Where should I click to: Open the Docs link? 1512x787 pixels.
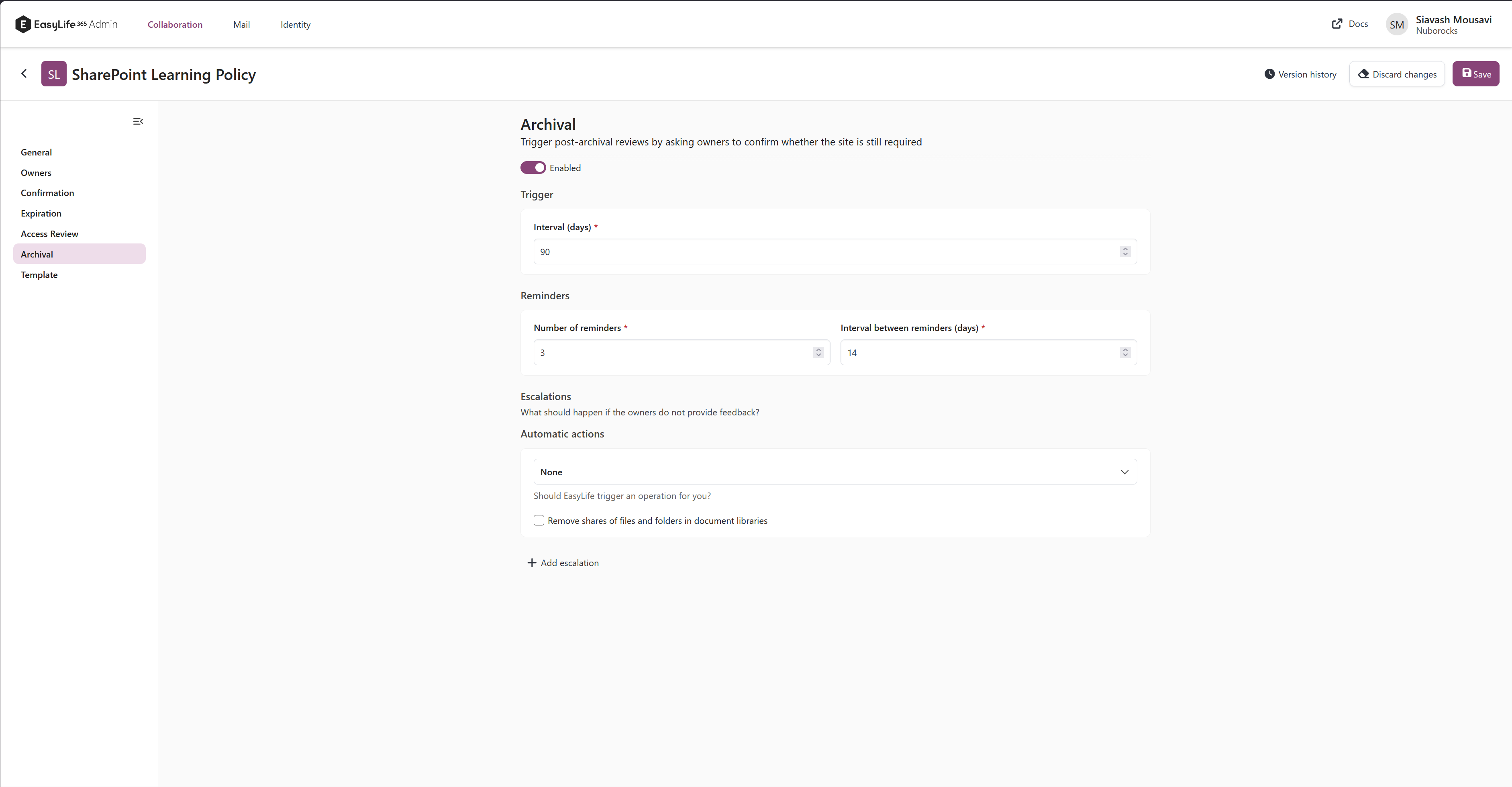(x=1349, y=24)
